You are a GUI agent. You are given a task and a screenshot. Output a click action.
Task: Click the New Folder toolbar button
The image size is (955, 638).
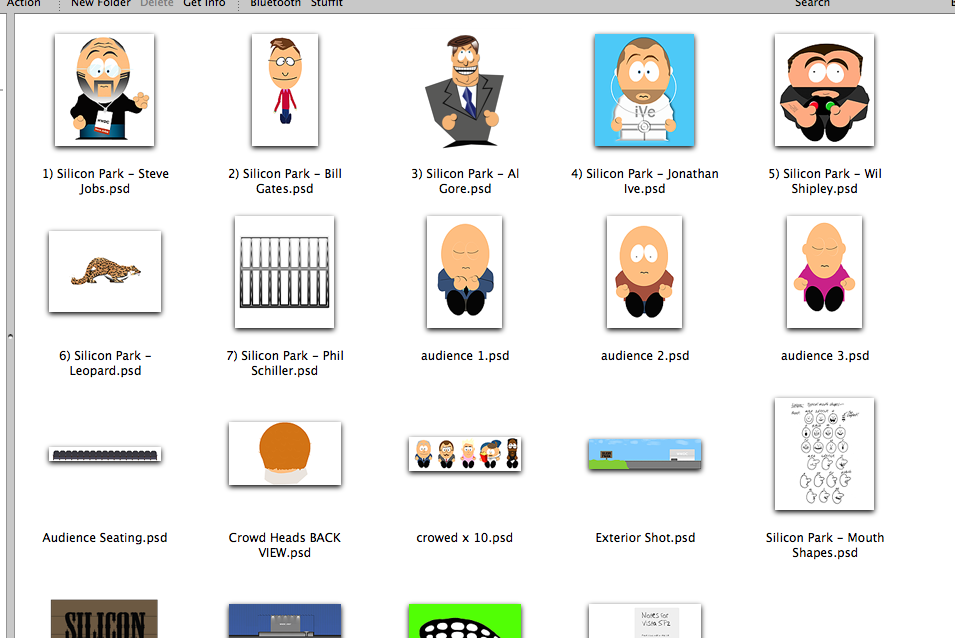100,4
